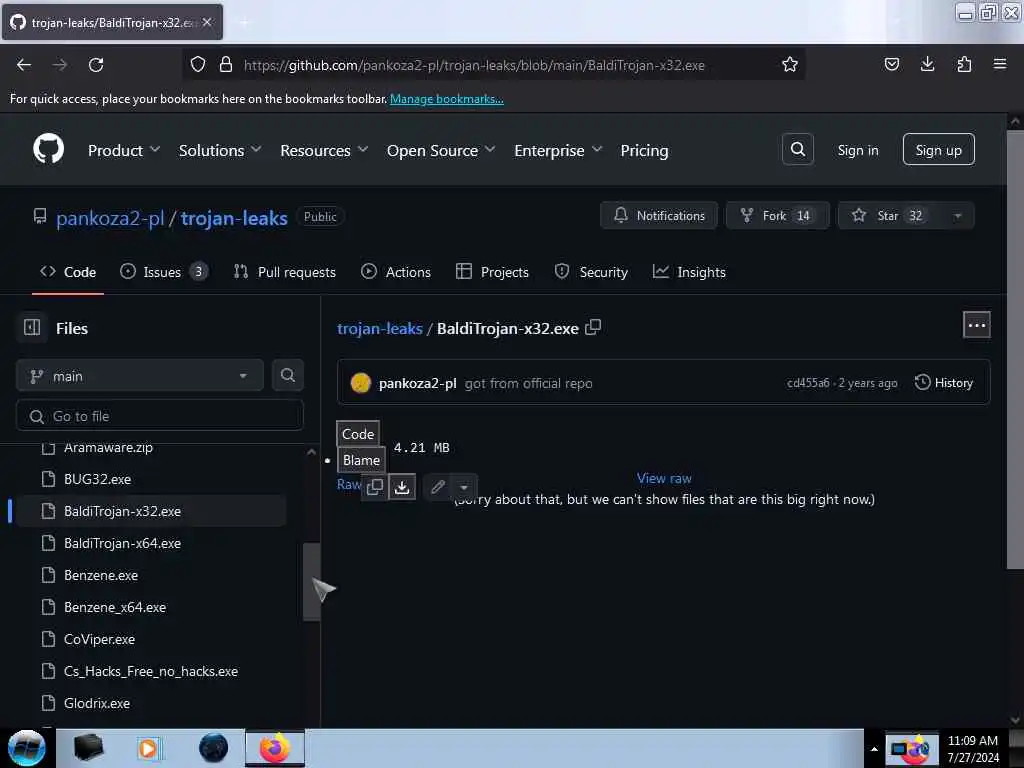Viewport: 1024px width, 768px height.
Task: Expand the Enterprise menu
Action: pyautogui.click(x=558, y=150)
